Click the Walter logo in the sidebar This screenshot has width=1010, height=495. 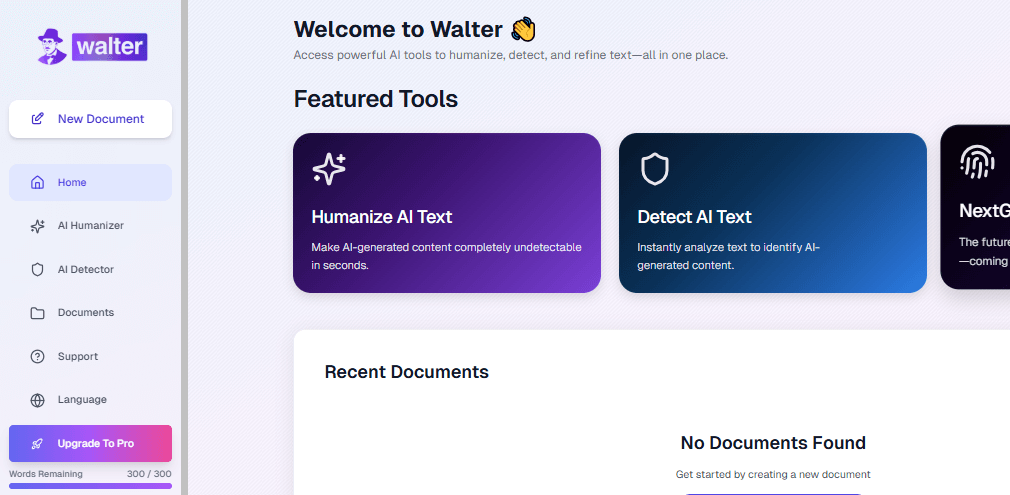(x=92, y=46)
